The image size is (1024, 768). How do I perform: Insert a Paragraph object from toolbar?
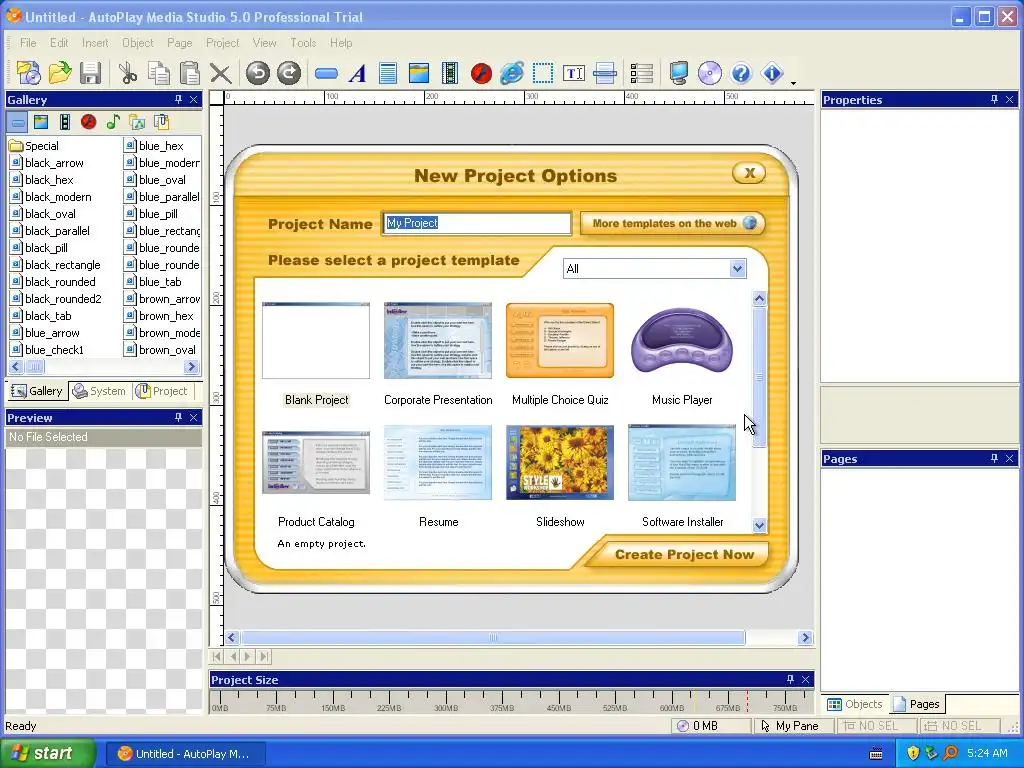click(x=388, y=73)
